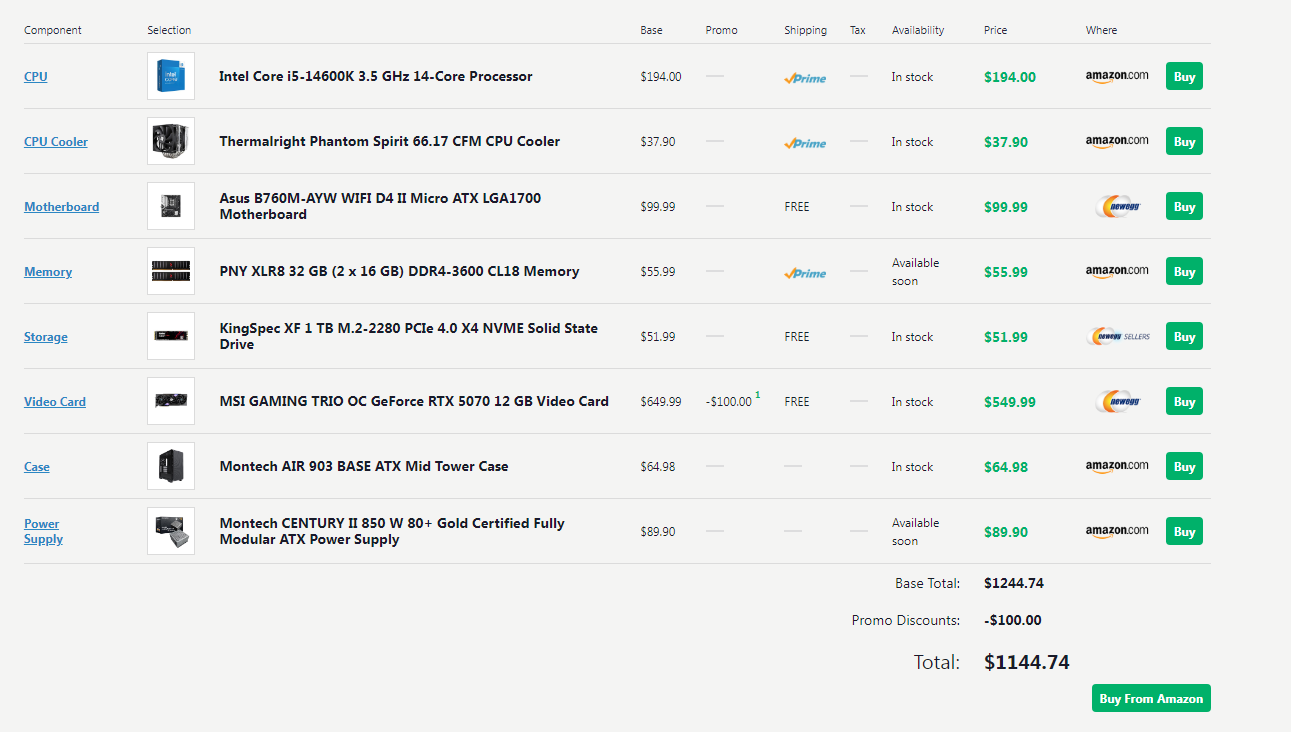Click the -$100.00 promo in Video Card row
The image size is (1291, 732).
(x=729, y=402)
